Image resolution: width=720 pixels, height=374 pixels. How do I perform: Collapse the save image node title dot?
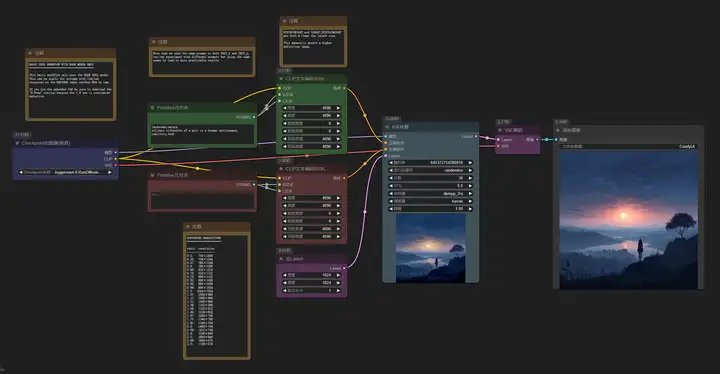(558, 130)
